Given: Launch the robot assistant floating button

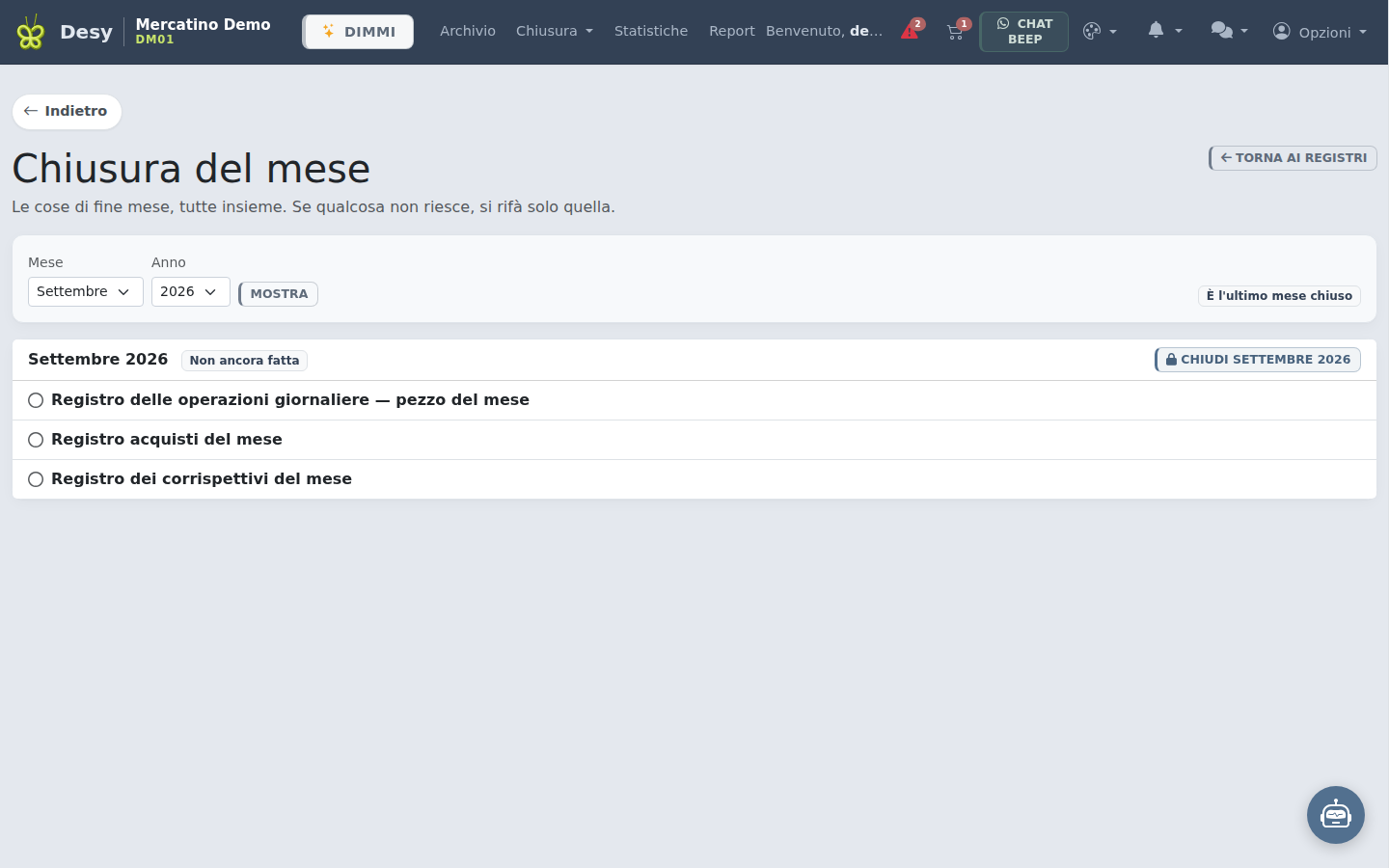Looking at the screenshot, I should click(1336, 815).
